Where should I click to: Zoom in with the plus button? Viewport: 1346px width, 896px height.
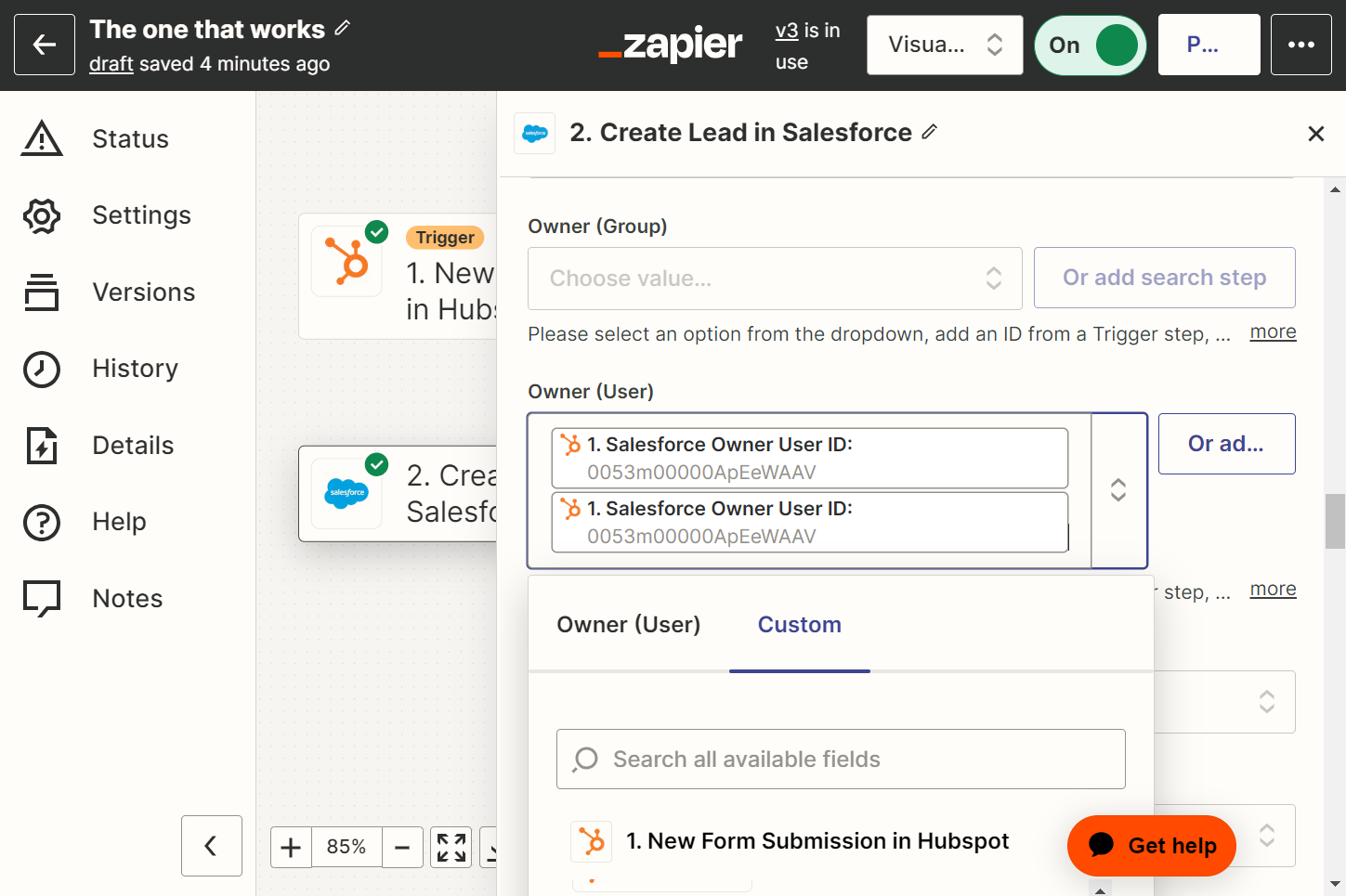(291, 847)
